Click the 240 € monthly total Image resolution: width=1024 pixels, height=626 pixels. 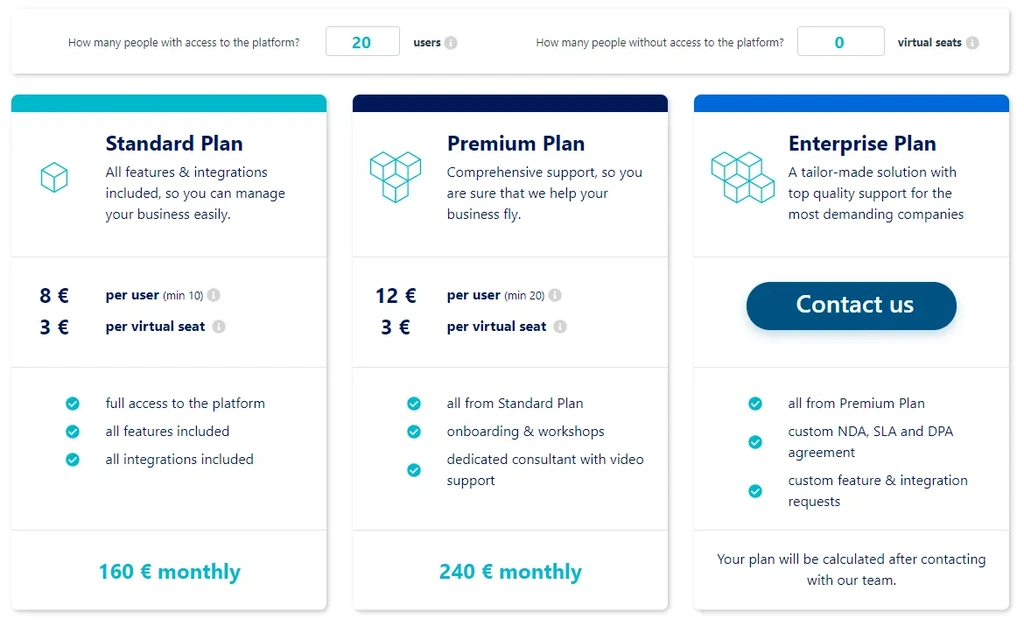tap(511, 572)
